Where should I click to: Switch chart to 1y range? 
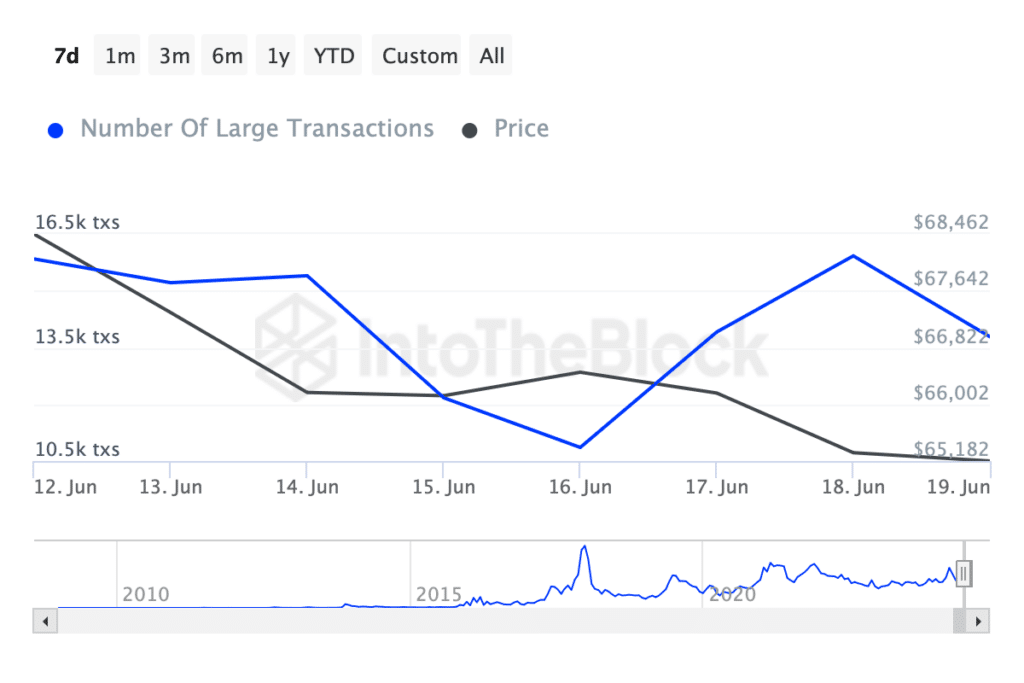point(278,56)
